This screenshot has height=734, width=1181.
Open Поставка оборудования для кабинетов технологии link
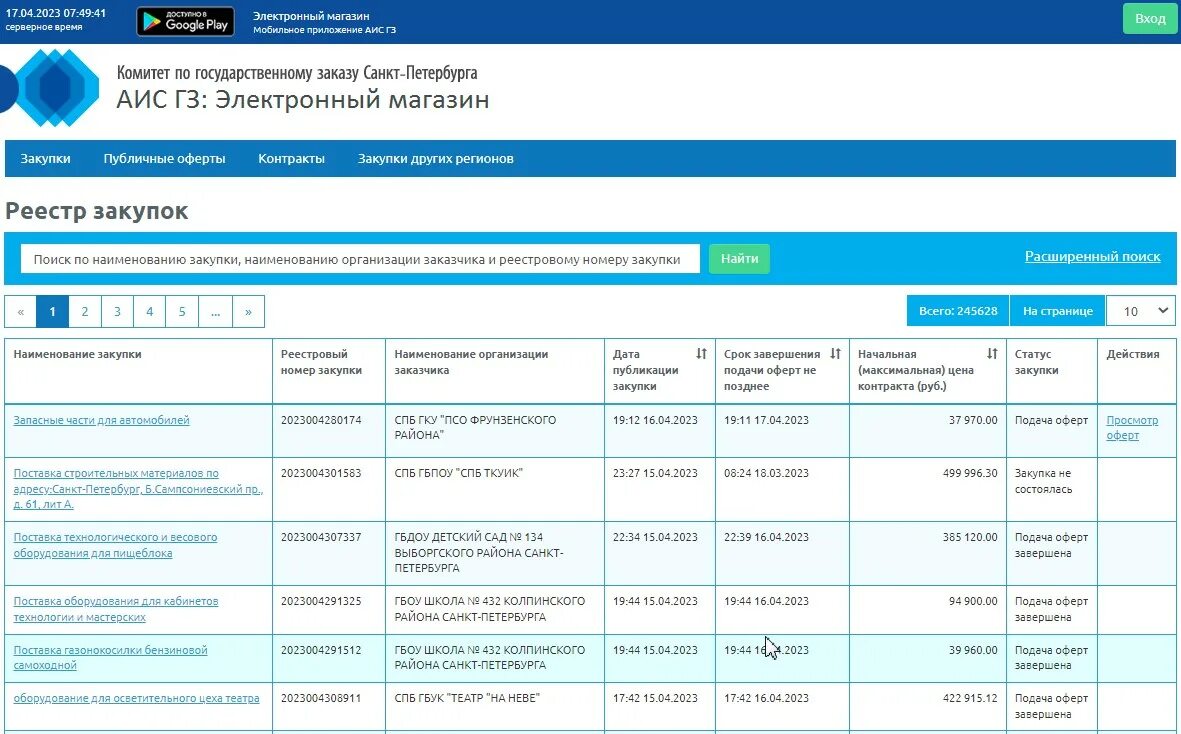116,609
